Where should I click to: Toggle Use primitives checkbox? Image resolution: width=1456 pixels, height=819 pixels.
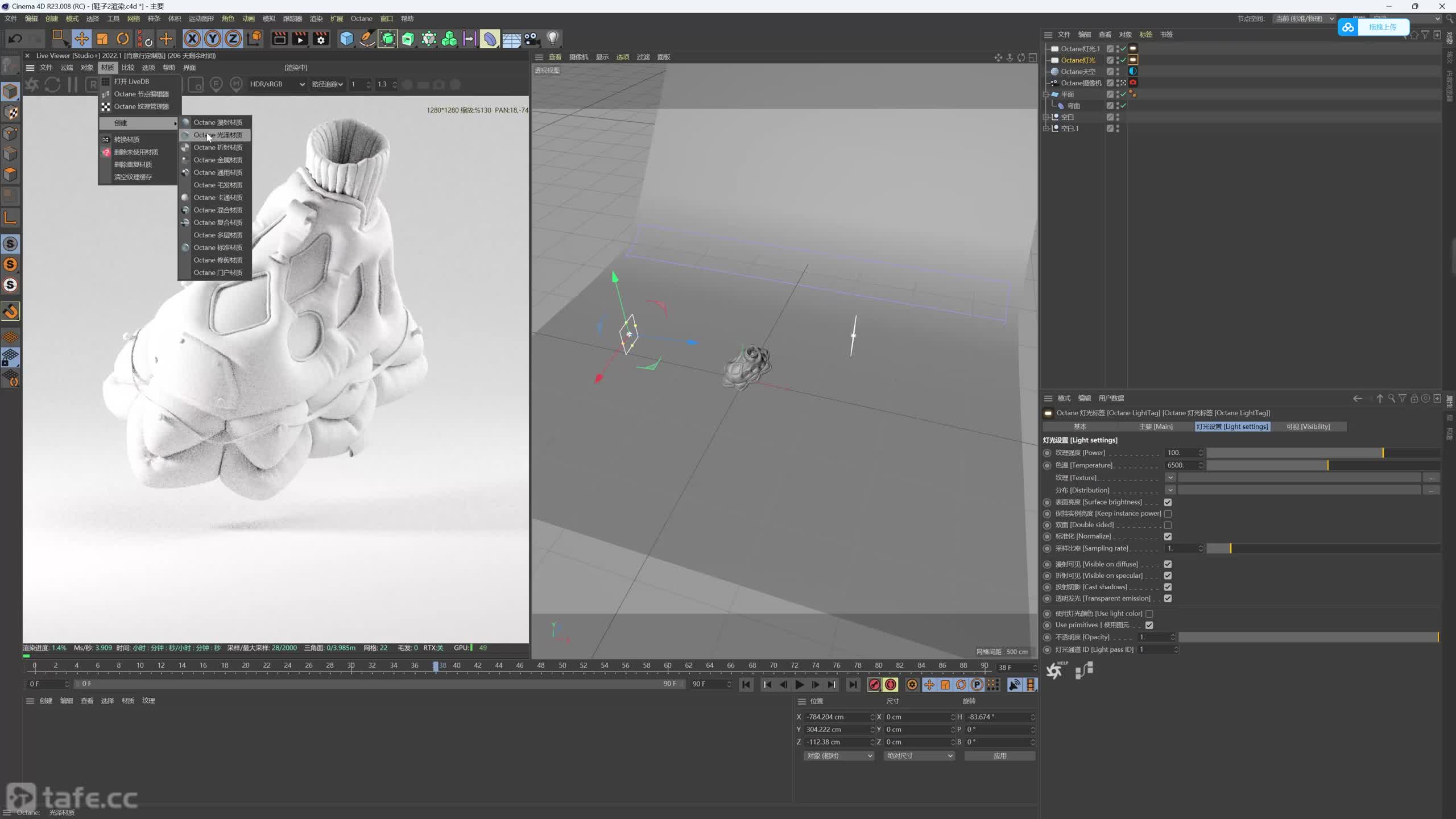coord(1149,625)
